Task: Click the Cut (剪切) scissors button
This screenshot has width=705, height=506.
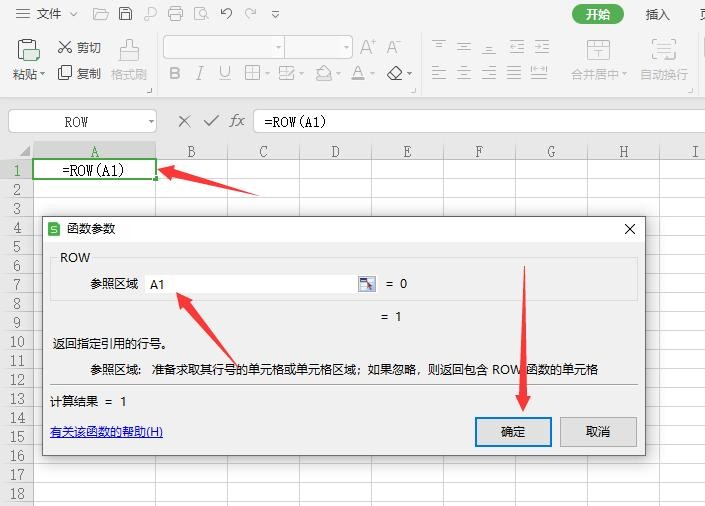Action: [79, 47]
